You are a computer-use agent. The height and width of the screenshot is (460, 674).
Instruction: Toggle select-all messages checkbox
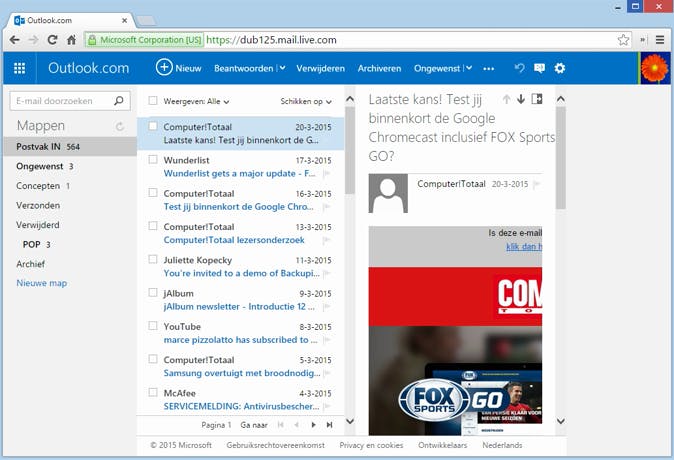pos(153,101)
